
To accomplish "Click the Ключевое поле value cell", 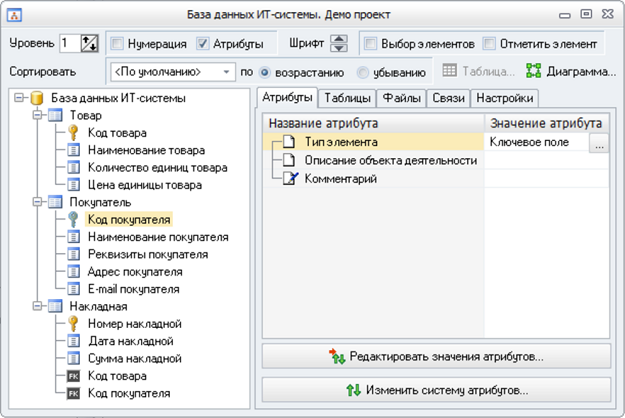I will tap(537, 142).
